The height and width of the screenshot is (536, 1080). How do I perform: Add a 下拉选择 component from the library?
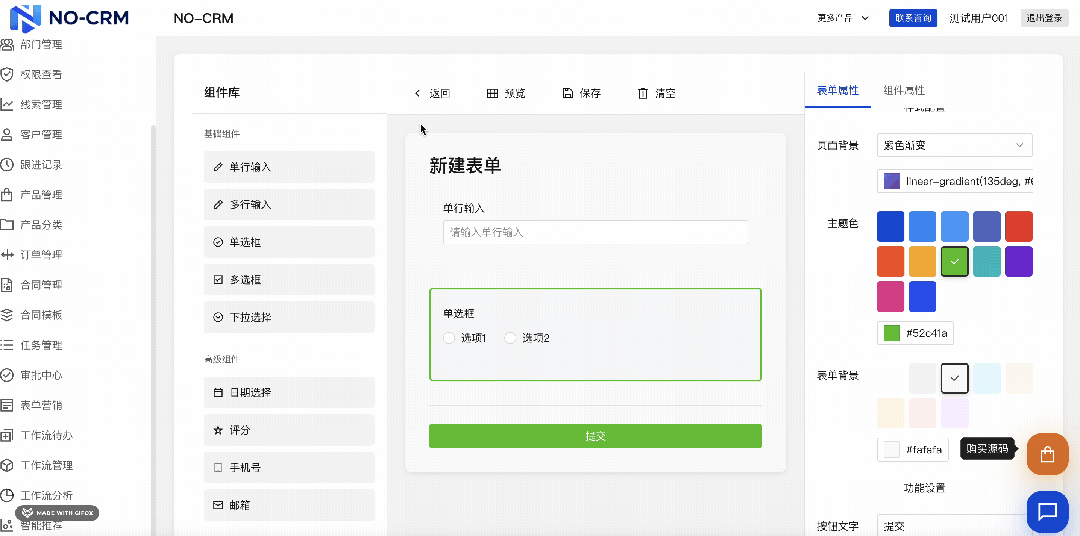pyautogui.click(x=289, y=318)
